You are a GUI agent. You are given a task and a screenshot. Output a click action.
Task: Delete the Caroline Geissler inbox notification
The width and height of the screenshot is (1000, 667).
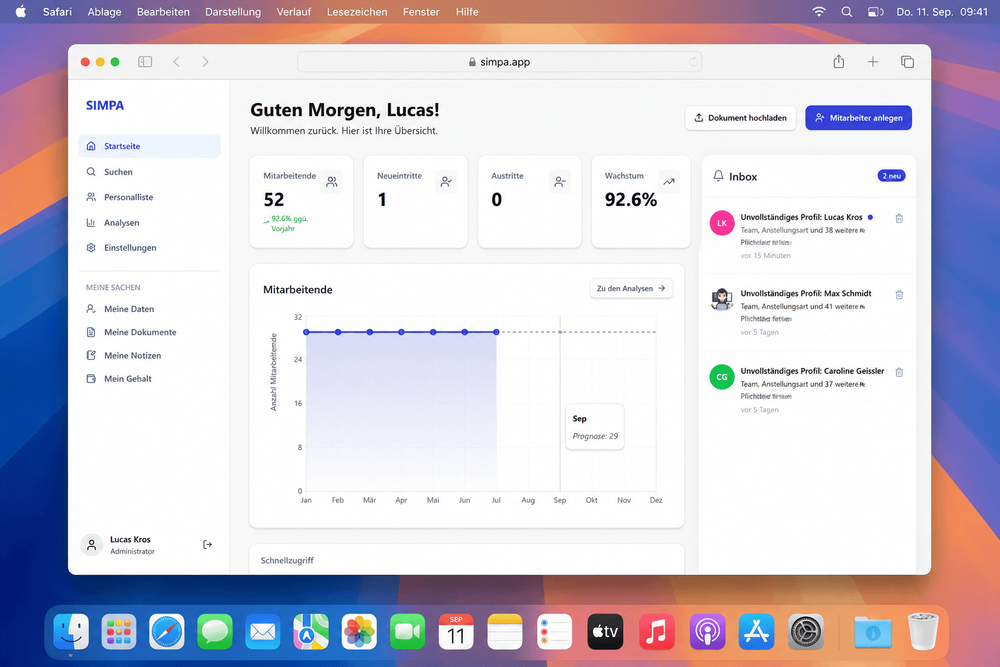[x=899, y=372]
